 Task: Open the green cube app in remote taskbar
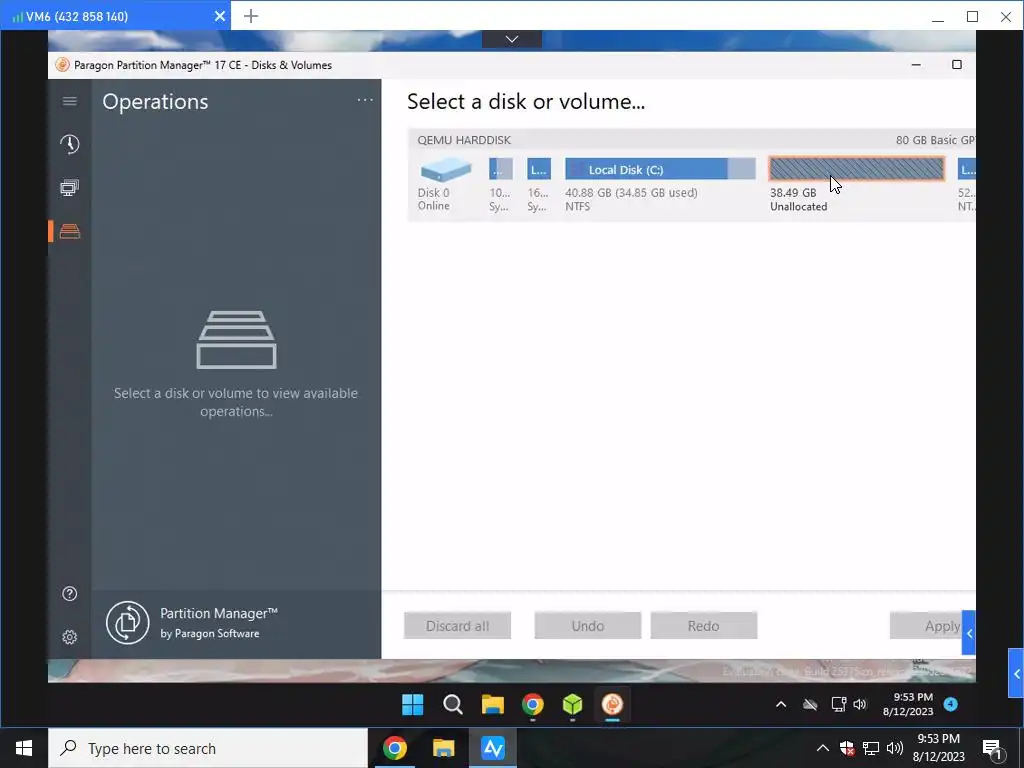pyautogui.click(x=573, y=705)
